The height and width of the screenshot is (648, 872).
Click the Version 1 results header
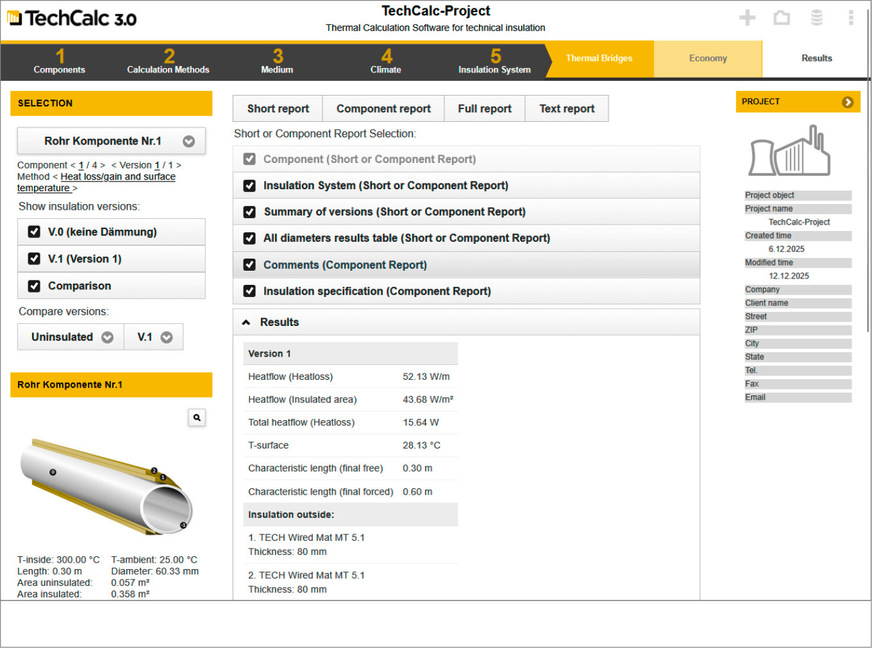[x=350, y=354]
